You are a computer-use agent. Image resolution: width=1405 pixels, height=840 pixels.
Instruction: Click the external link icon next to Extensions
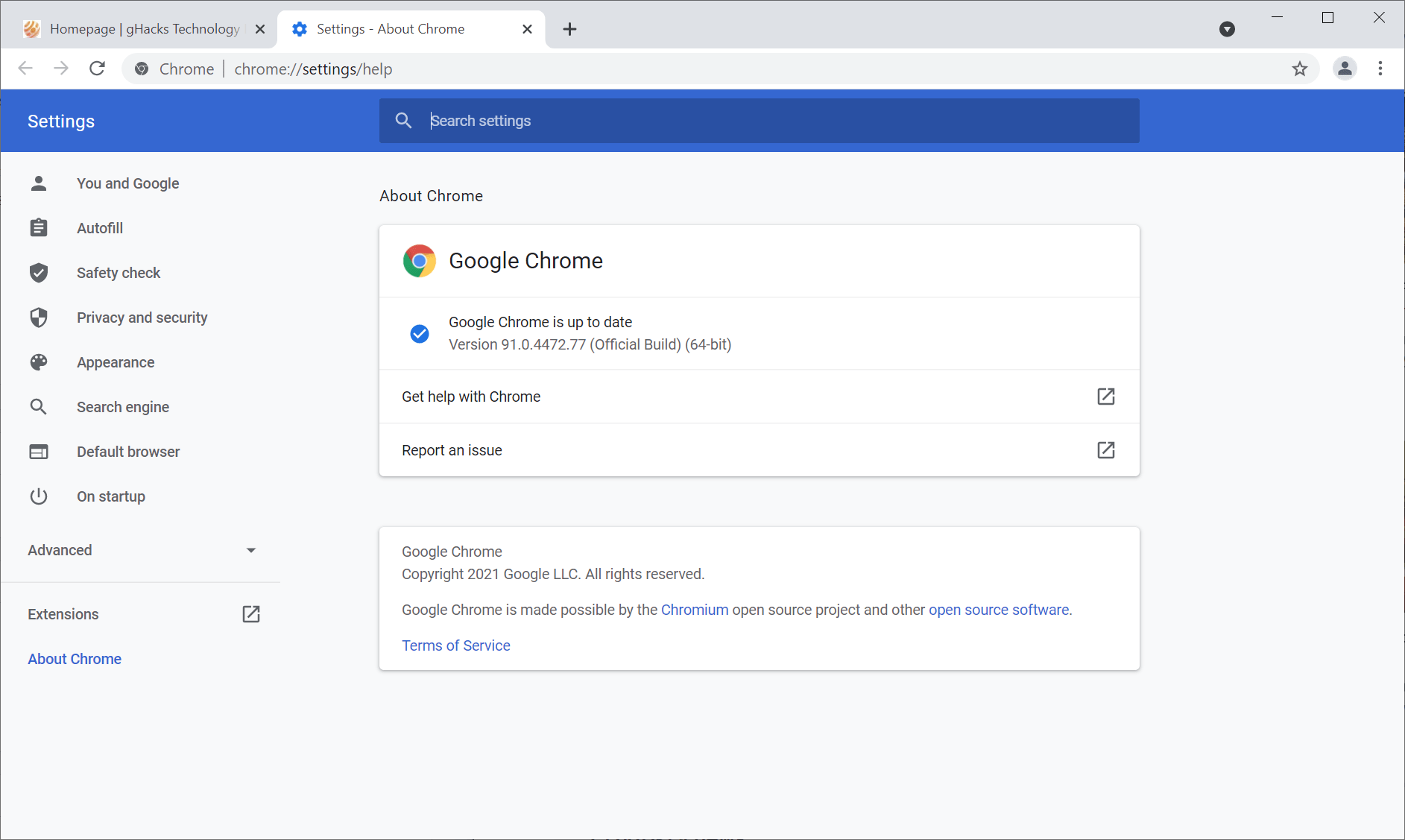point(251,614)
